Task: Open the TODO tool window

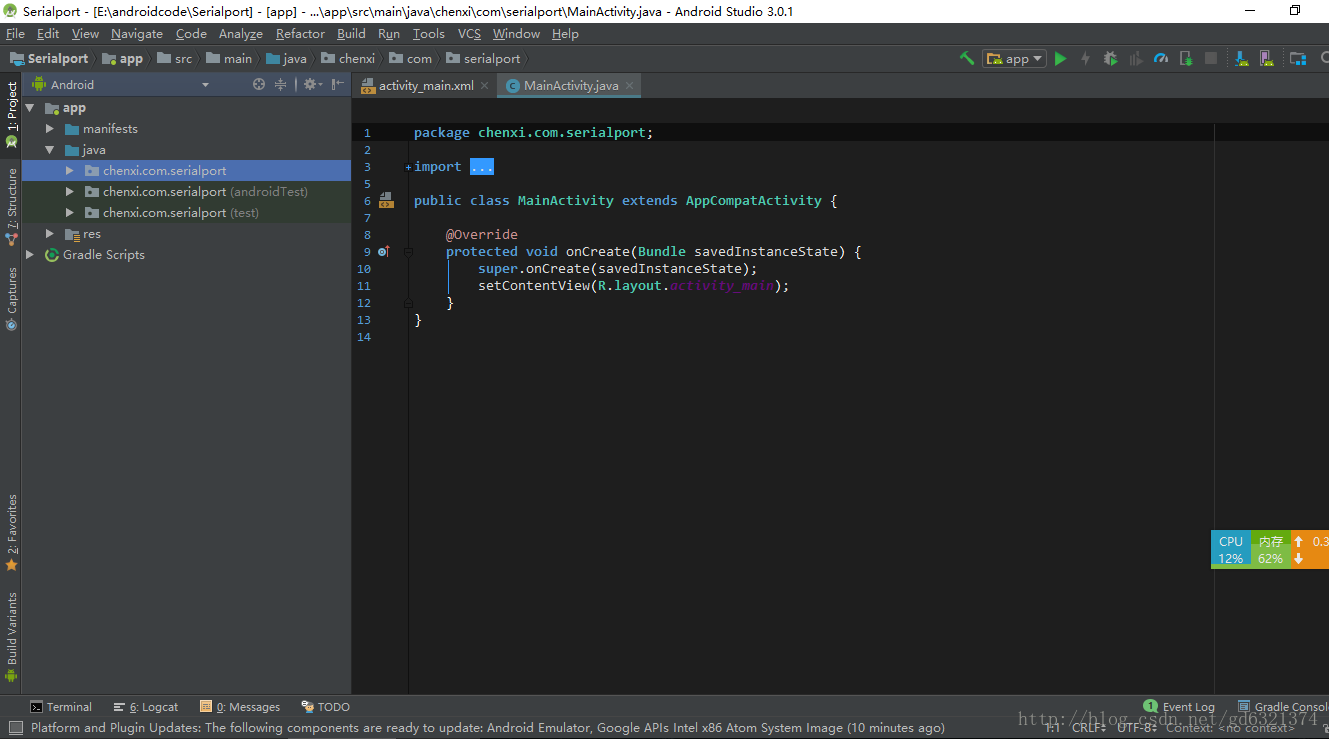Action: 326,707
